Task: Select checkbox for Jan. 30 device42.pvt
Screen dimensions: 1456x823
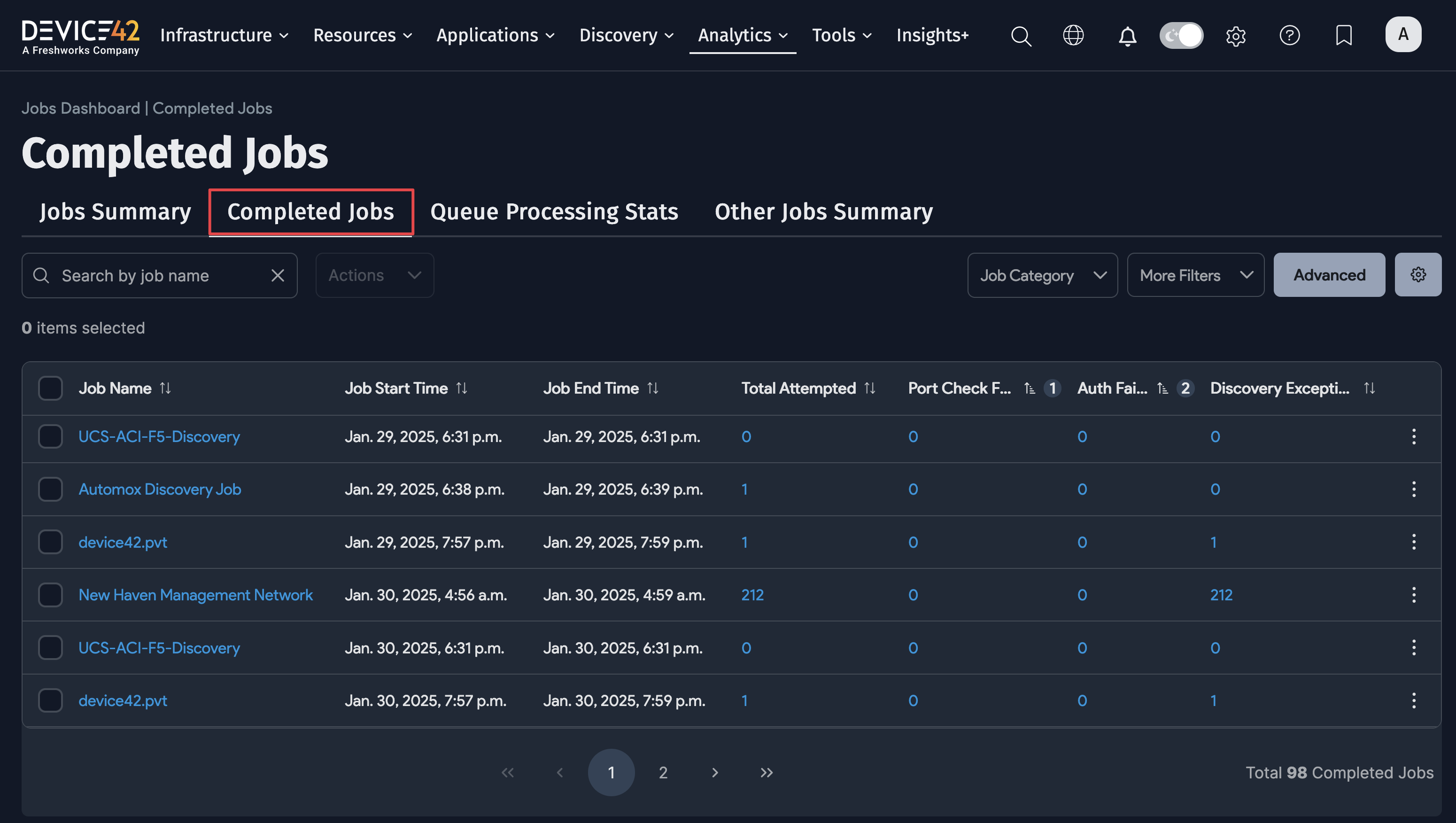Action: click(50, 700)
